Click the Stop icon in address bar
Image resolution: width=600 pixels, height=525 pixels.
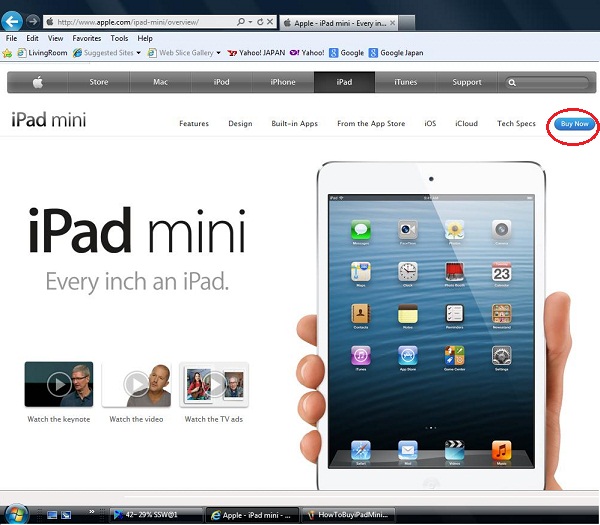click(270, 22)
